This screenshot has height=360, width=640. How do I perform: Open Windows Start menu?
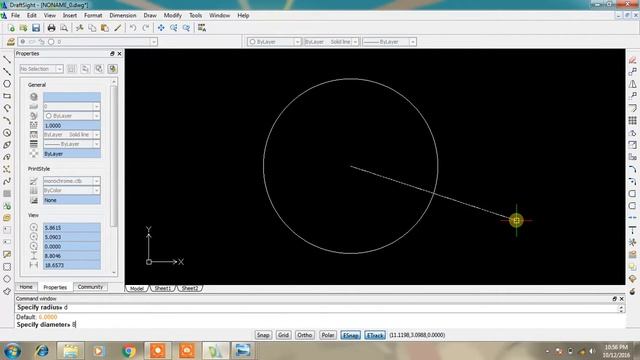(x=12, y=351)
